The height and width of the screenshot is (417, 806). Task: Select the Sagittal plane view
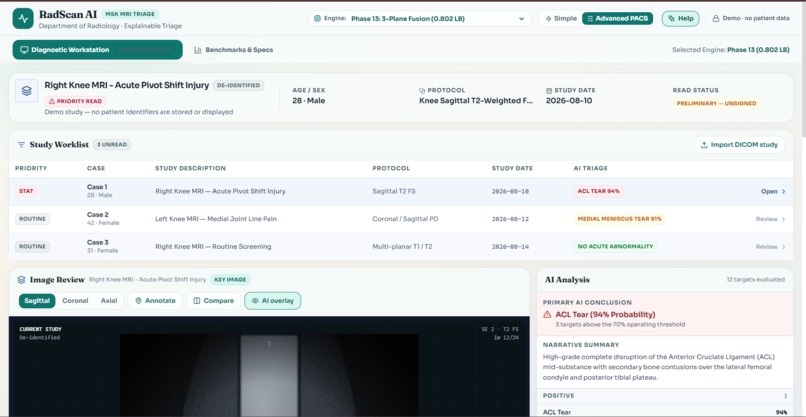pyautogui.click(x=37, y=301)
